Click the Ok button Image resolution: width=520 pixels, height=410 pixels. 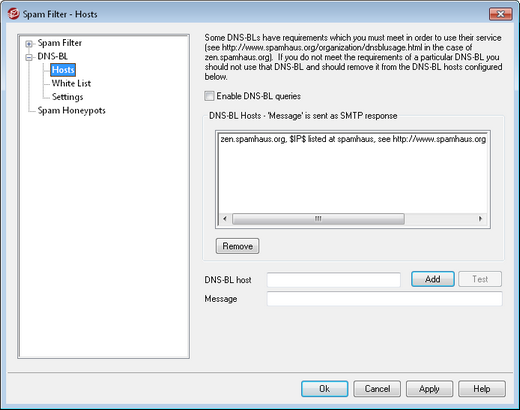[325, 389]
